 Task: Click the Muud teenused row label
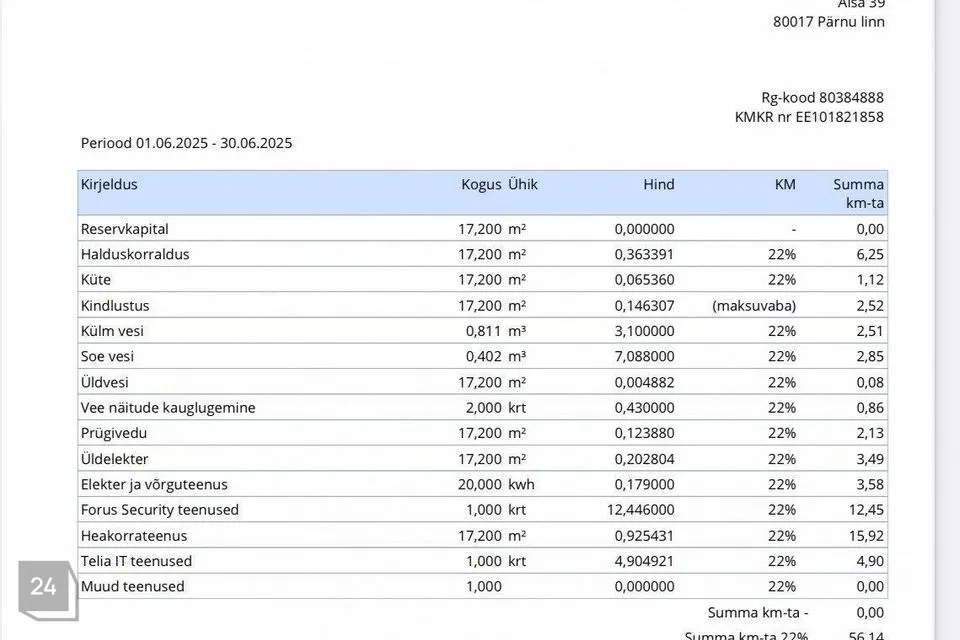click(132, 586)
